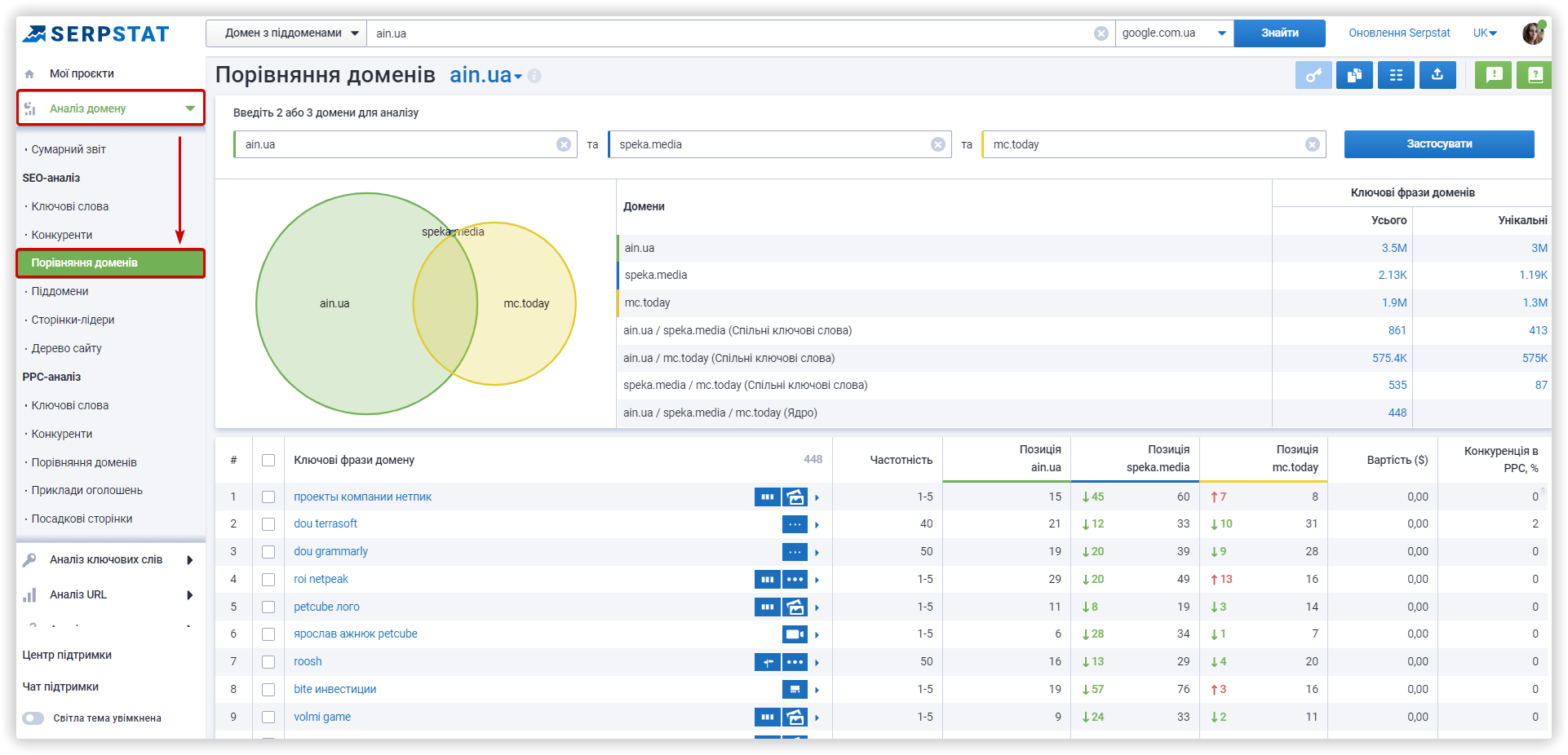The image size is (1568, 755).
Task: Check the select-all checkbox in table header
Action: (268, 461)
